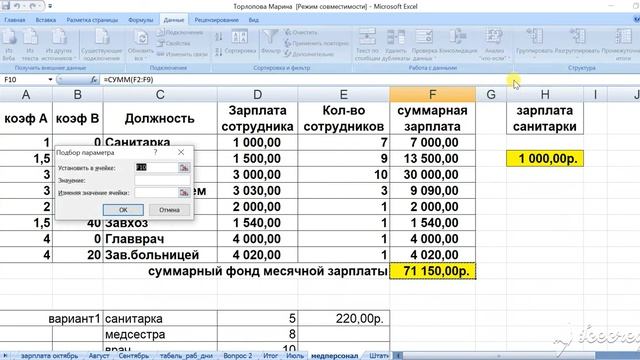Image resolution: width=640 pixels, height=360 pixels.
Task: Click the fx insert function icon
Action: pyautogui.click(x=93, y=80)
